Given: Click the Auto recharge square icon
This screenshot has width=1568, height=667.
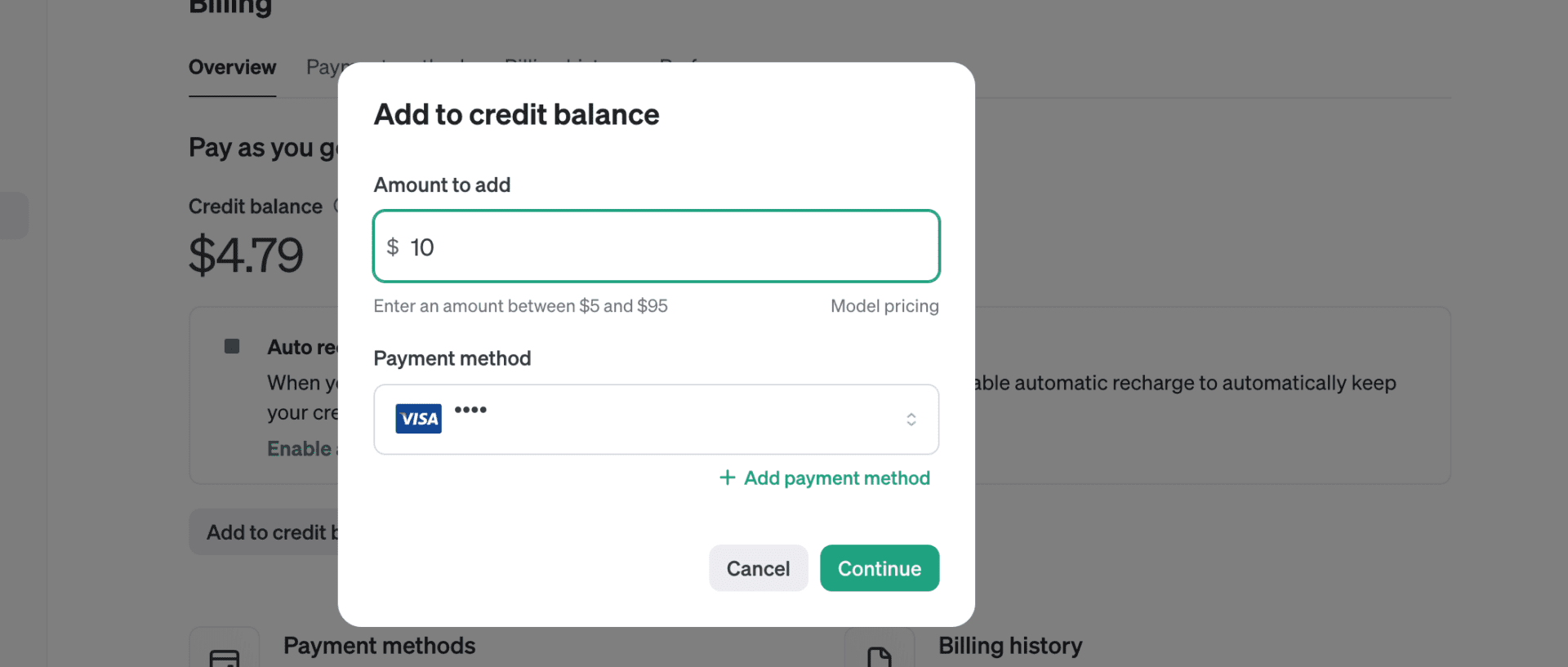Looking at the screenshot, I should pos(232,346).
